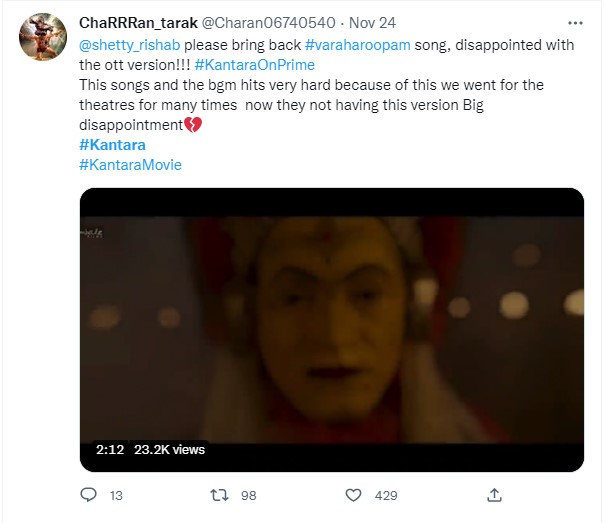
Task: Click the share upload icon
Action: click(493, 495)
